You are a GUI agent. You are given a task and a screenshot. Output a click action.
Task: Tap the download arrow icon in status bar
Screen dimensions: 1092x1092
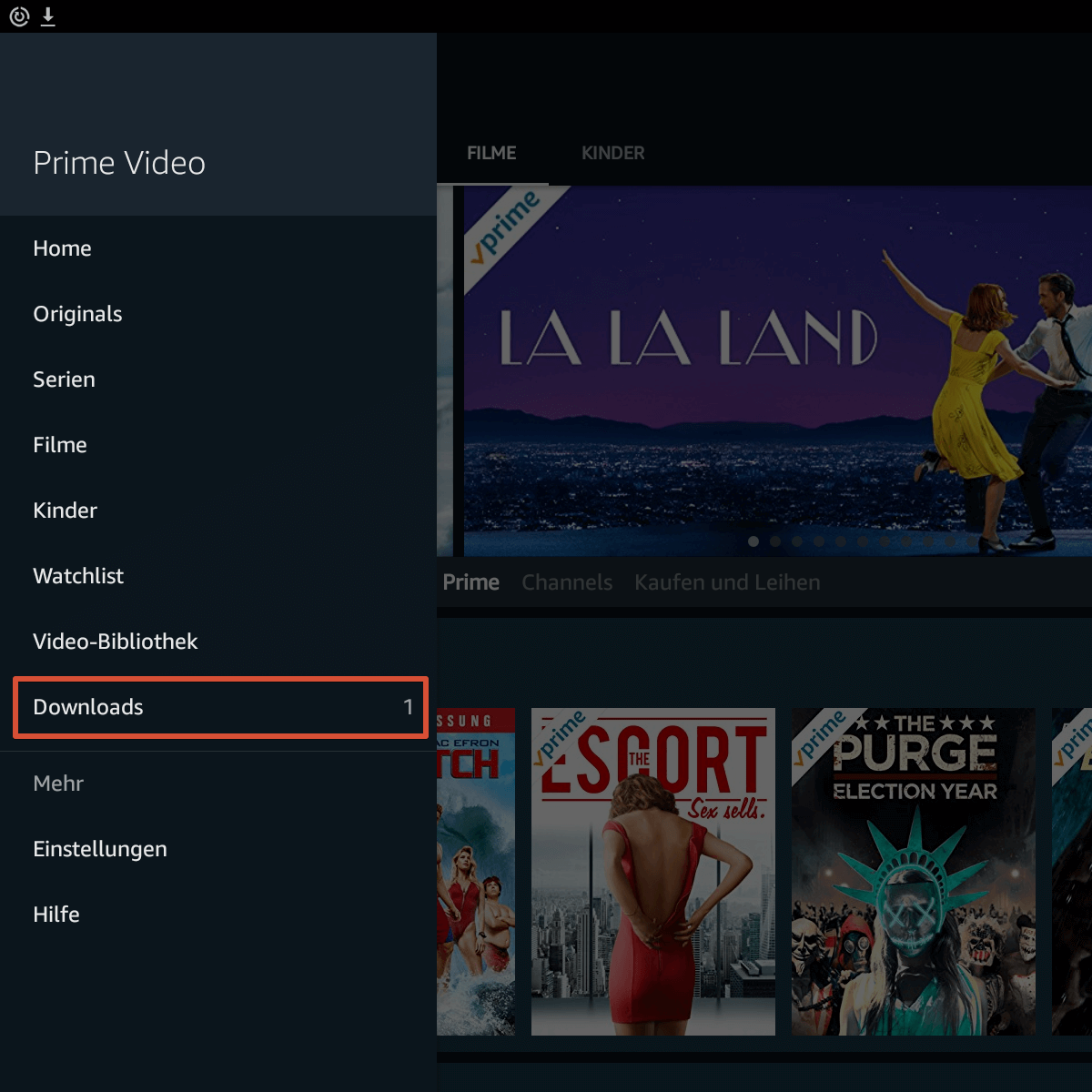[x=48, y=16]
